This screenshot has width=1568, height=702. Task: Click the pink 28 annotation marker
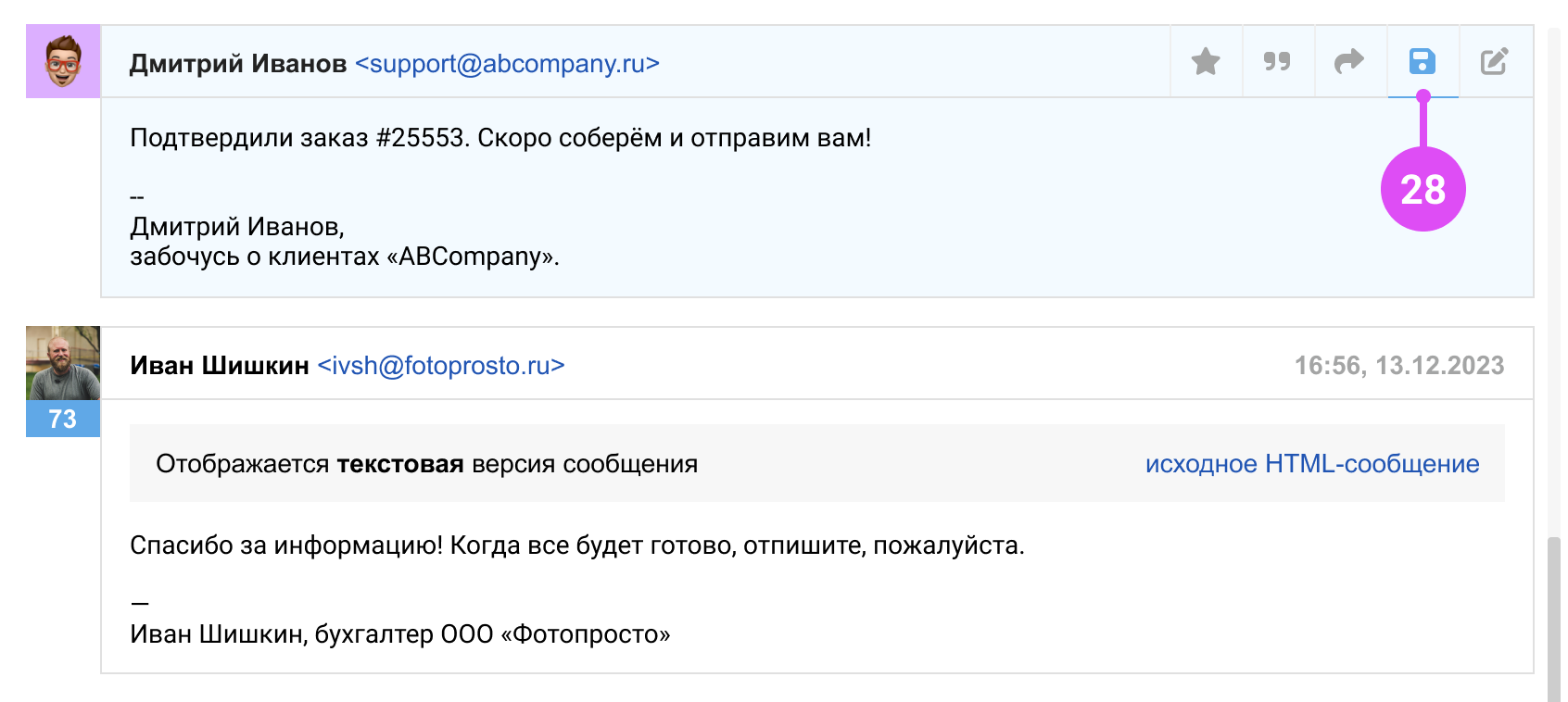click(x=1423, y=190)
